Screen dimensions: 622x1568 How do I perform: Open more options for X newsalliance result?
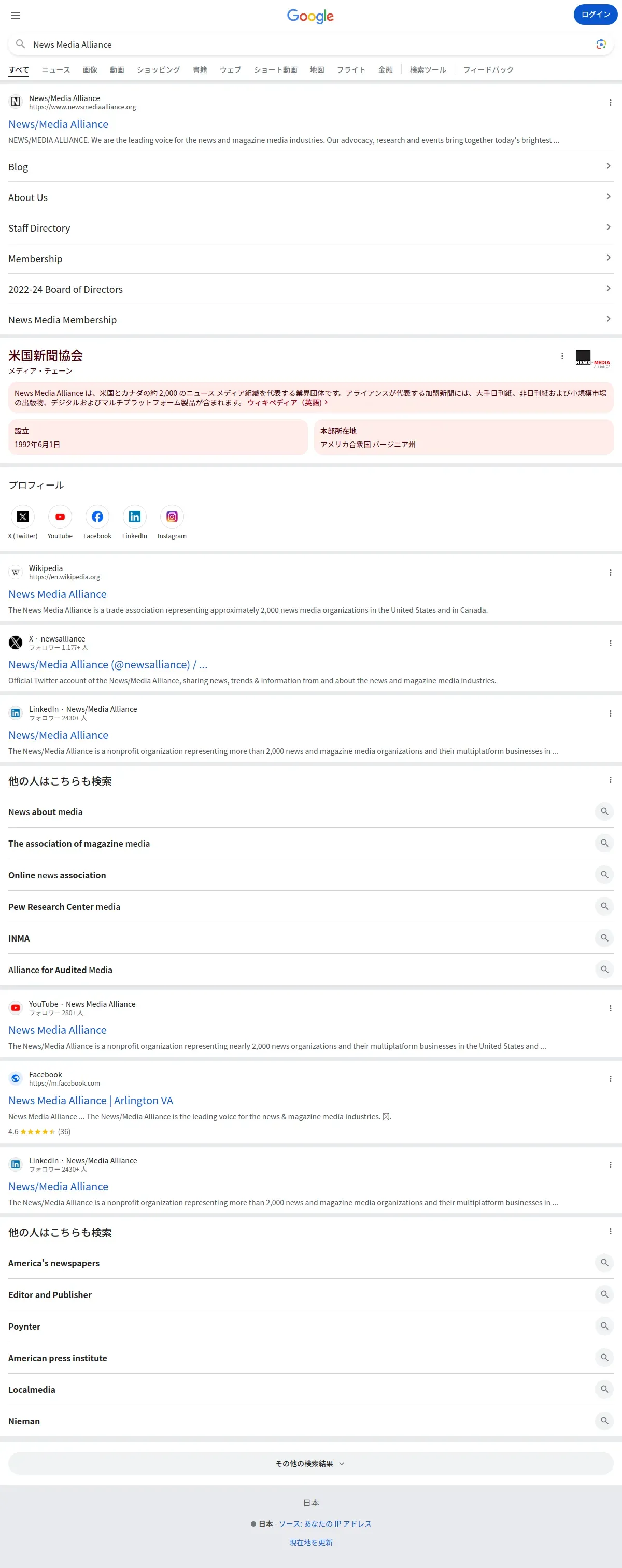coord(610,644)
